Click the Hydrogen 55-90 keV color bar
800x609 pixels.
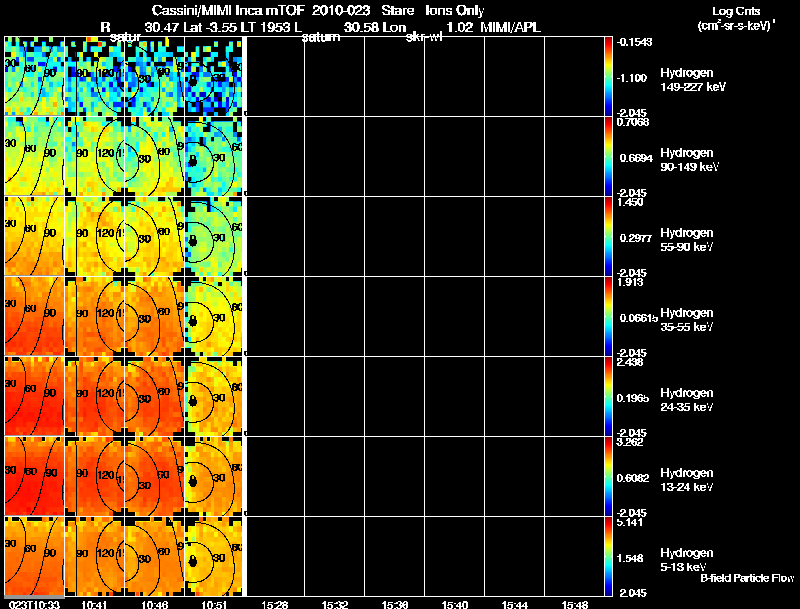point(609,236)
